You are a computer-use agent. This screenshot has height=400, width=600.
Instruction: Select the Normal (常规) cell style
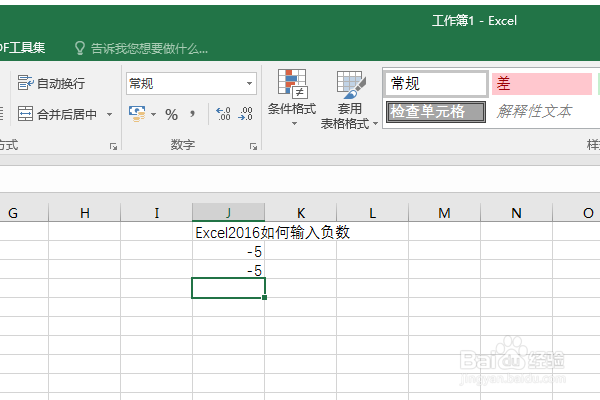pos(436,83)
